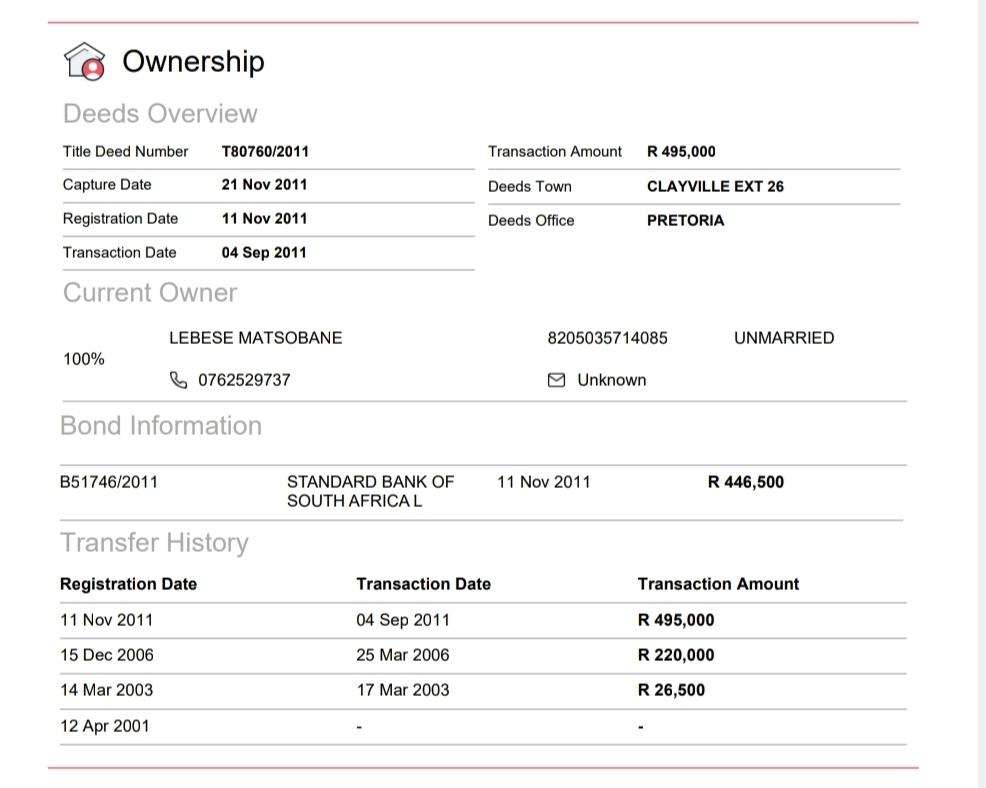986x788 pixels.
Task: Select transaction date 04 Sep 2011 in Transfer History
Action: (403, 620)
